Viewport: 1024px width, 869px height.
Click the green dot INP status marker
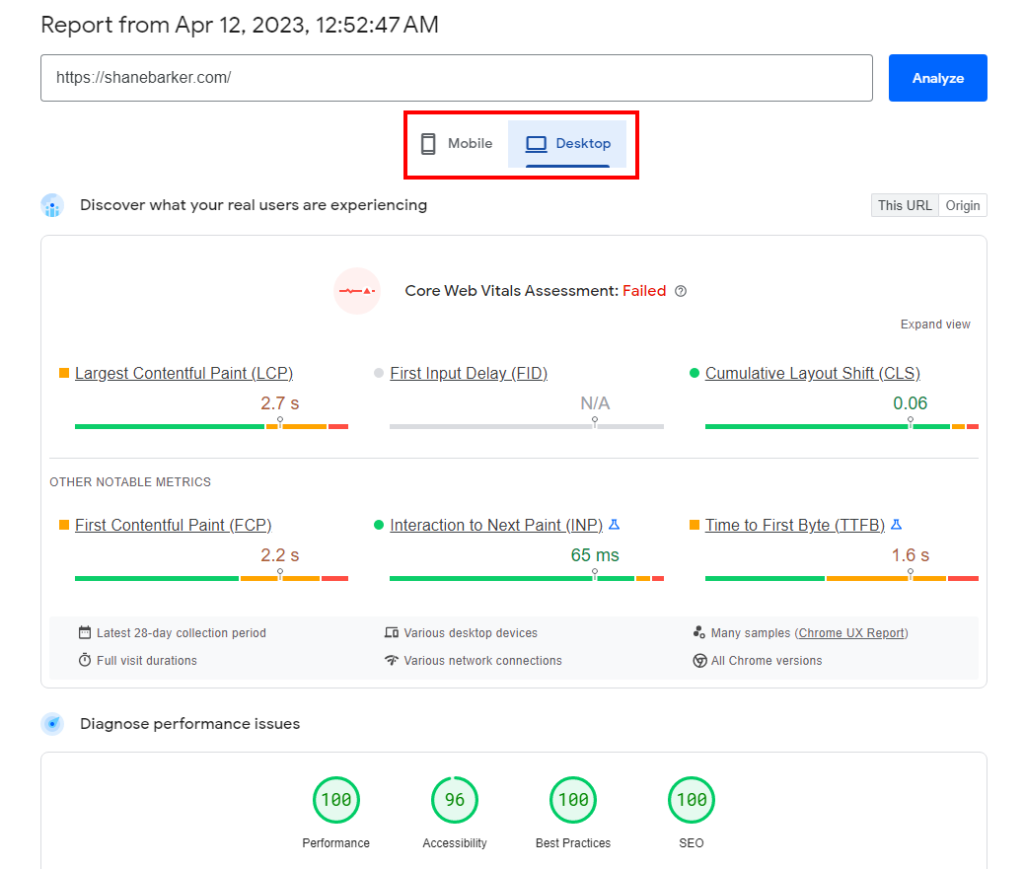[x=379, y=525]
